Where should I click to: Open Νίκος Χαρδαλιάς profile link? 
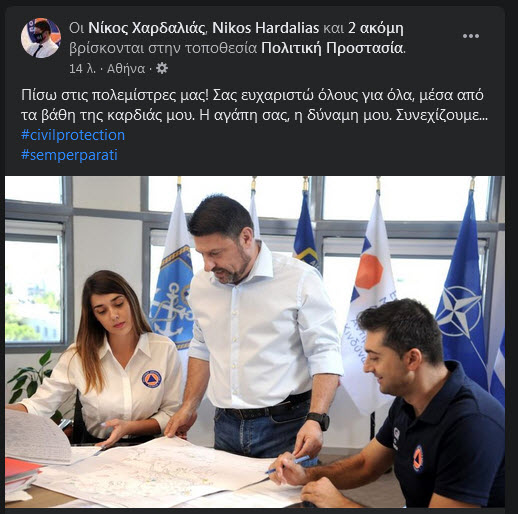point(146,28)
